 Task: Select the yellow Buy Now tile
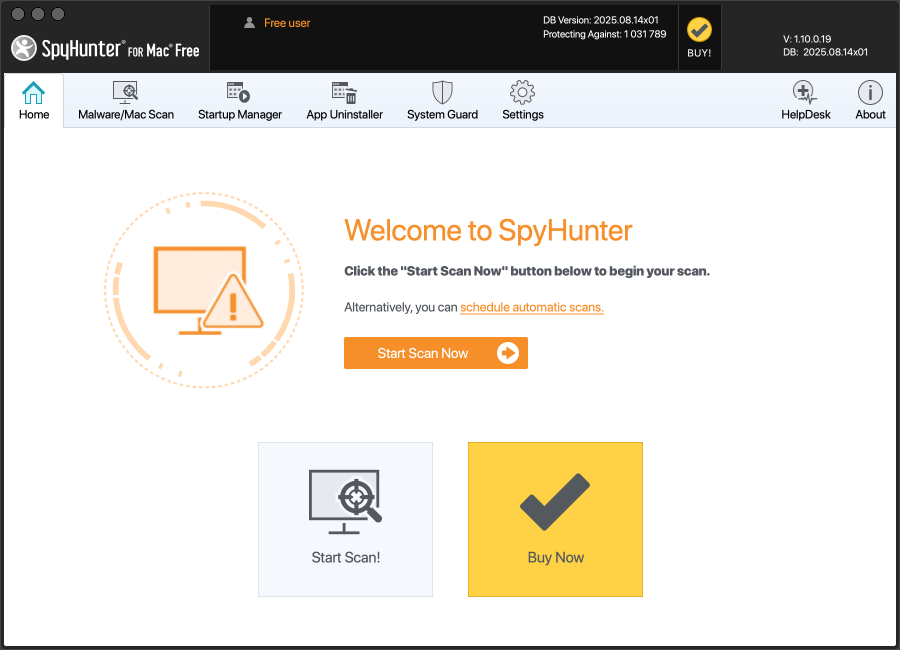555,519
